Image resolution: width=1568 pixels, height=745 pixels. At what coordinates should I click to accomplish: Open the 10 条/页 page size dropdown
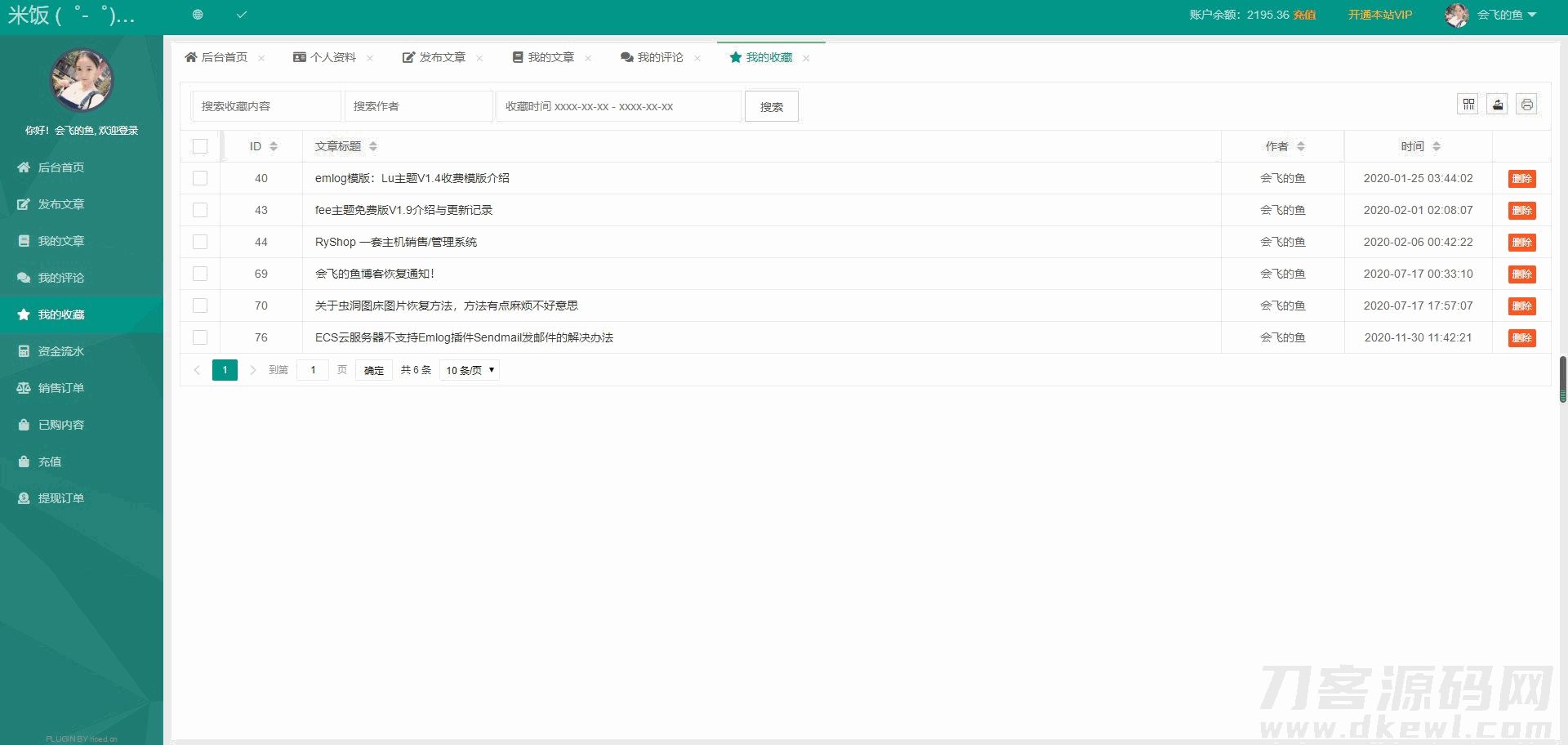[x=470, y=370]
